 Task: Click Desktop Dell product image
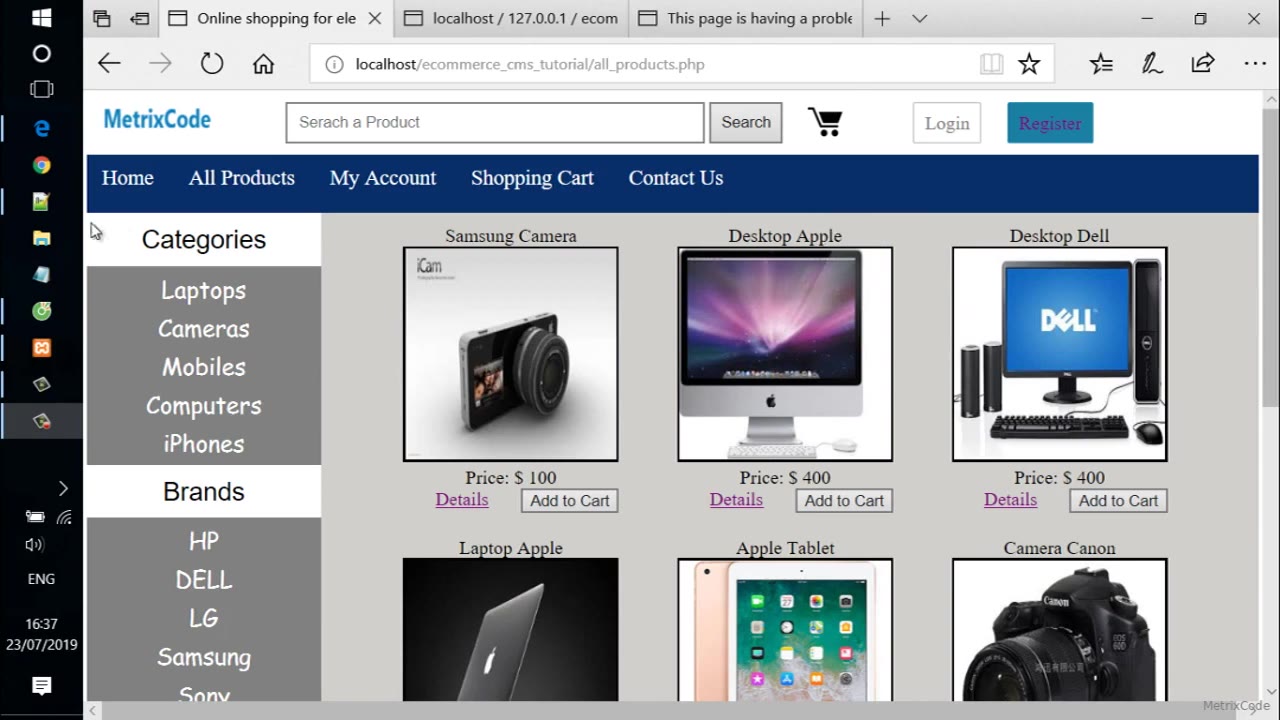tap(1060, 354)
